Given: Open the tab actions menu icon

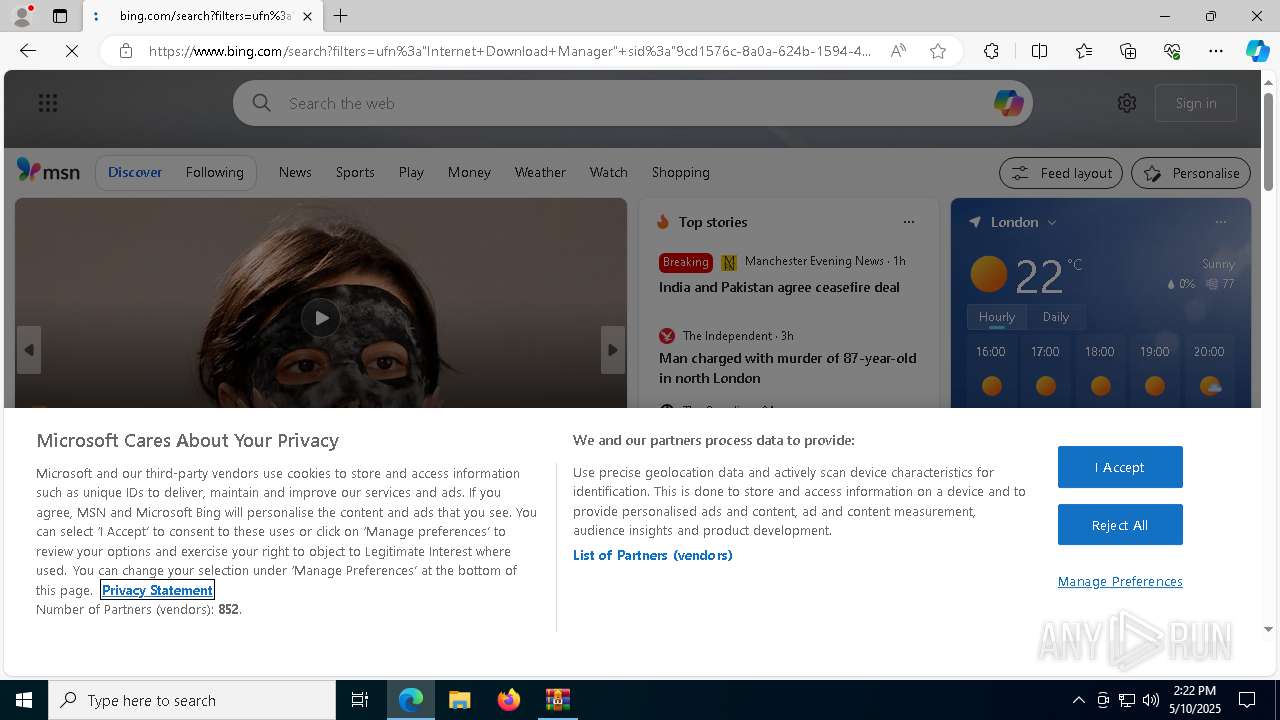Looking at the screenshot, I should tap(60, 16).
